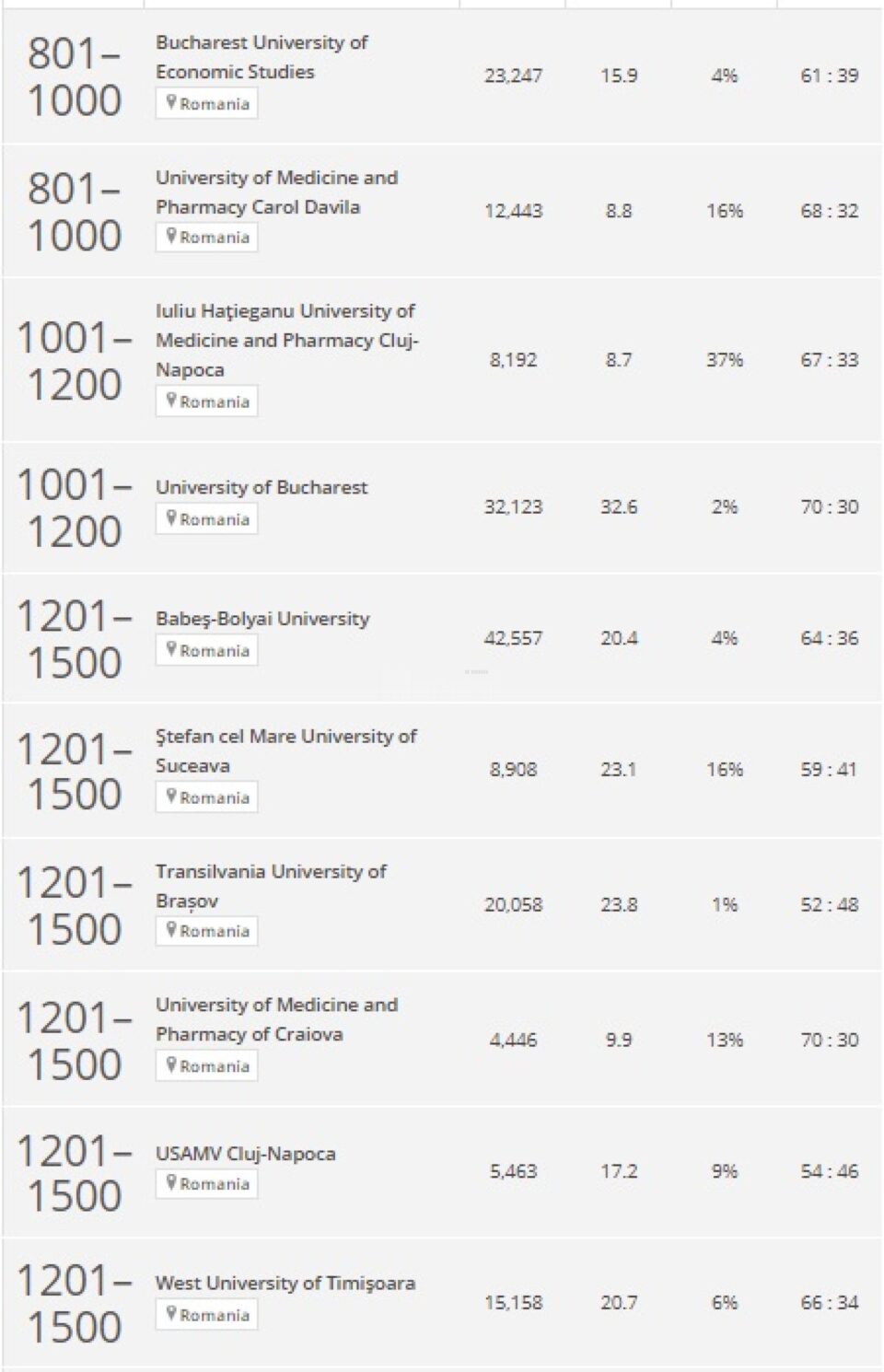
Task: Open University of Medicine and Pharmacy of Craiova
Action: coord(276,1019)
